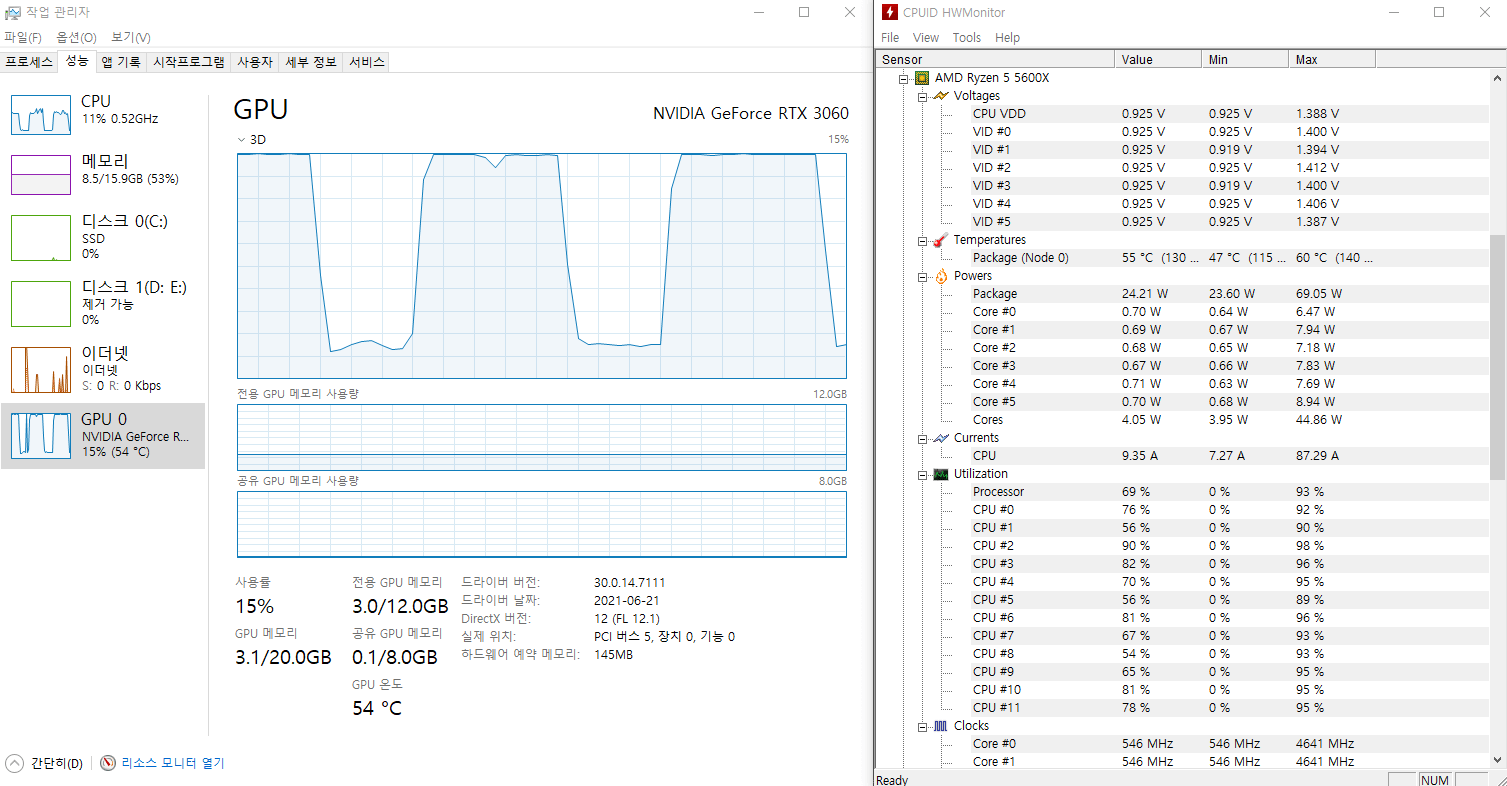Open the Tools menu in HWMonitor
The image size is (1507, 786).
[x=967, y=37]
